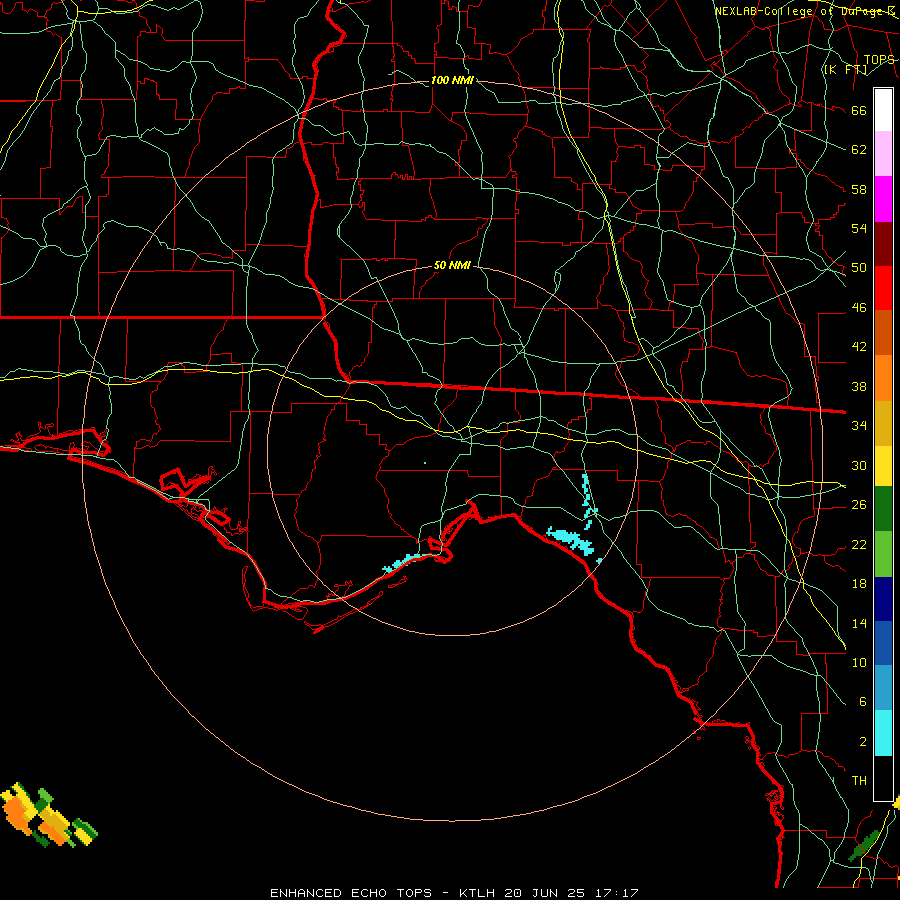
Task: Click the large cyan echo patch near the coast
Action: point(571,540)
